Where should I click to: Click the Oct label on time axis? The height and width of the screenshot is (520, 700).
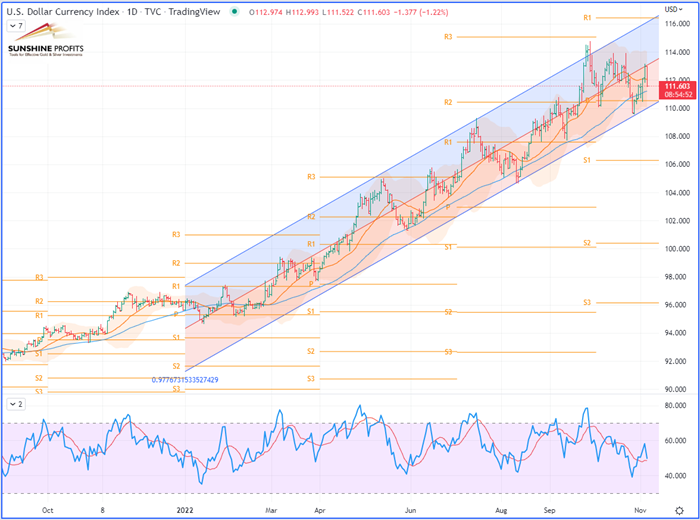(47, 509)
